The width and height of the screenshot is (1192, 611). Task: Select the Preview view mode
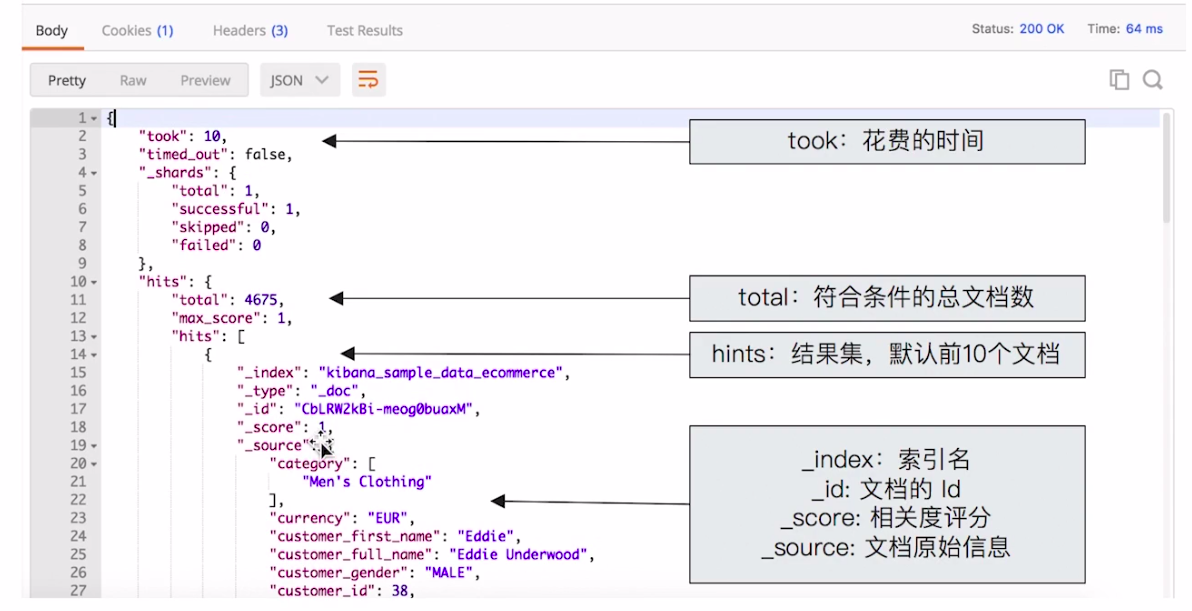[205, 81]
